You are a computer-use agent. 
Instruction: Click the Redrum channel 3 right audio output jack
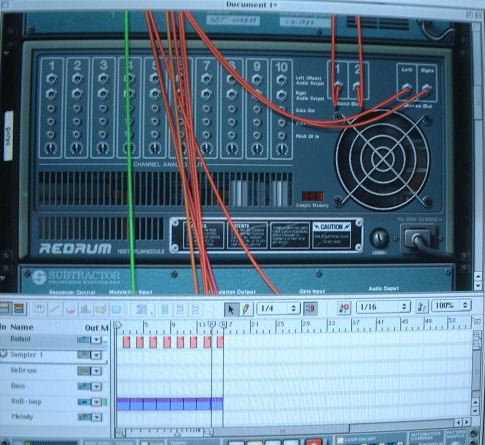click(x=103, y=94)
